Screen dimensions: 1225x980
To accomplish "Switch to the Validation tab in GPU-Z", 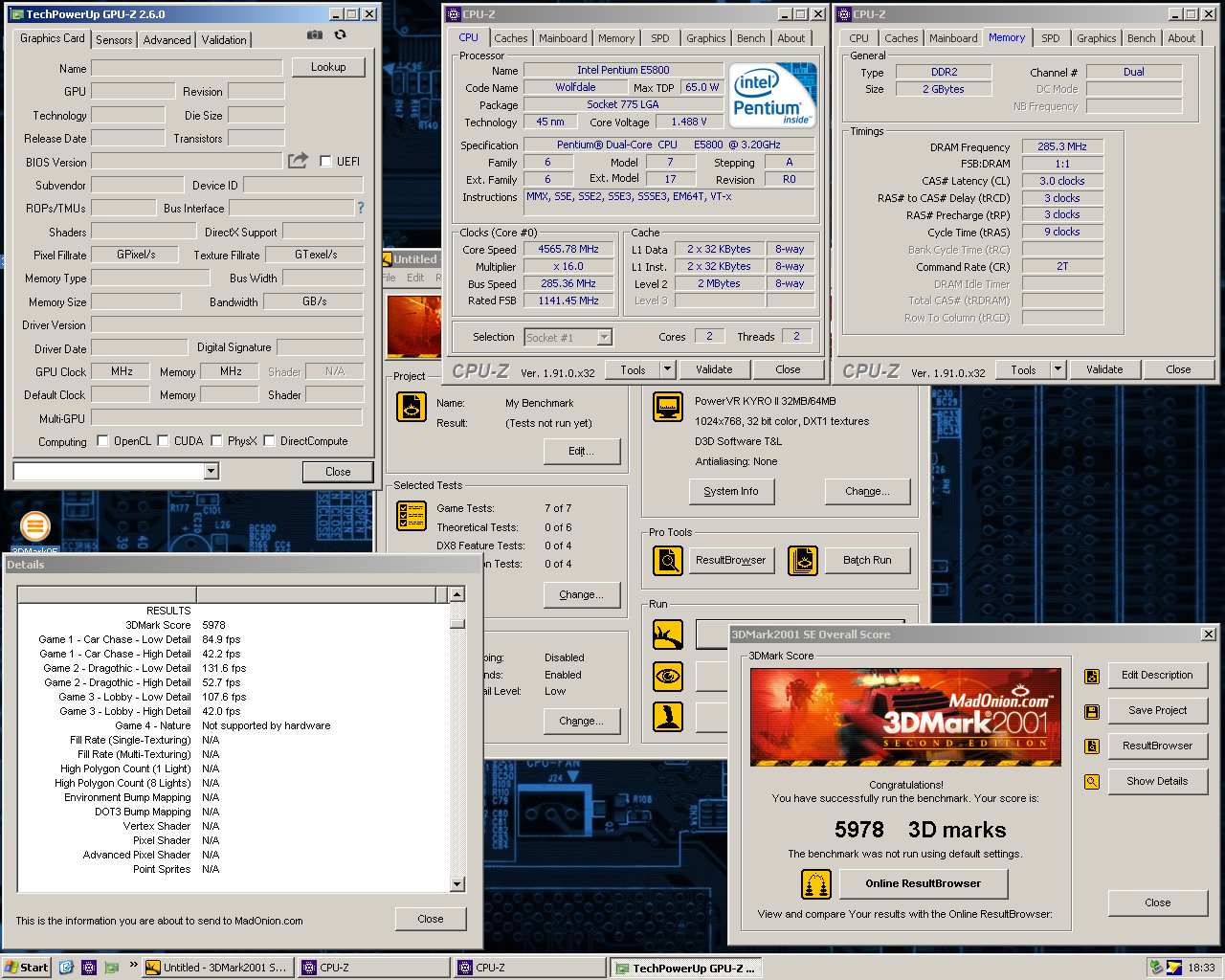I will [224, 40].
